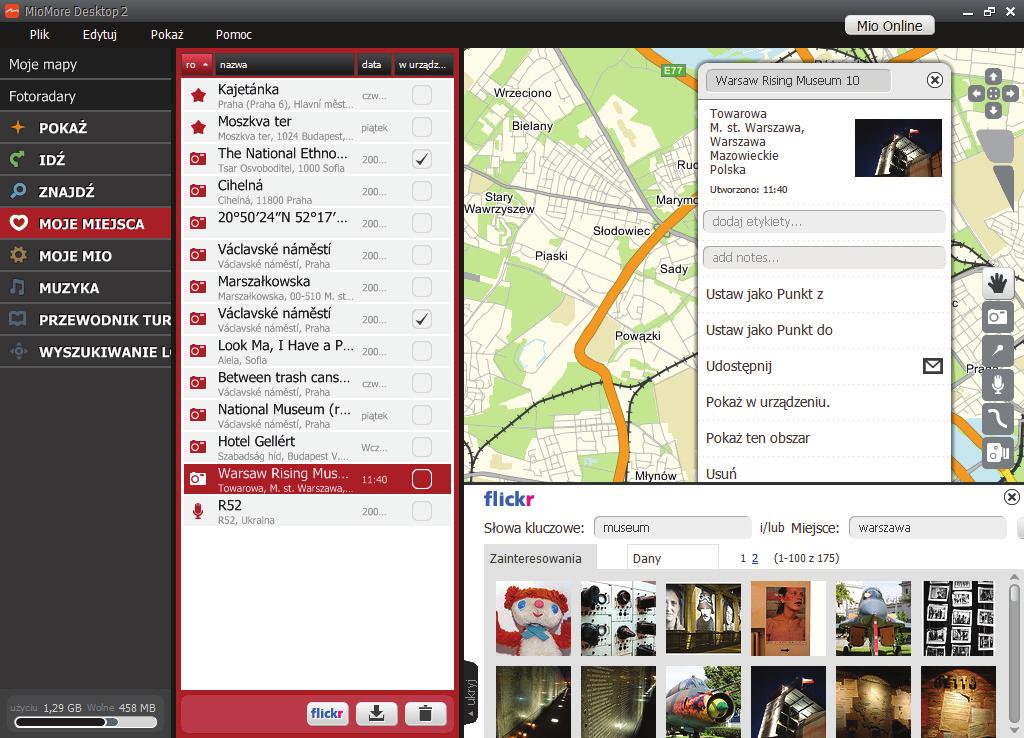Close the flickr panel

pos(1011,497)
